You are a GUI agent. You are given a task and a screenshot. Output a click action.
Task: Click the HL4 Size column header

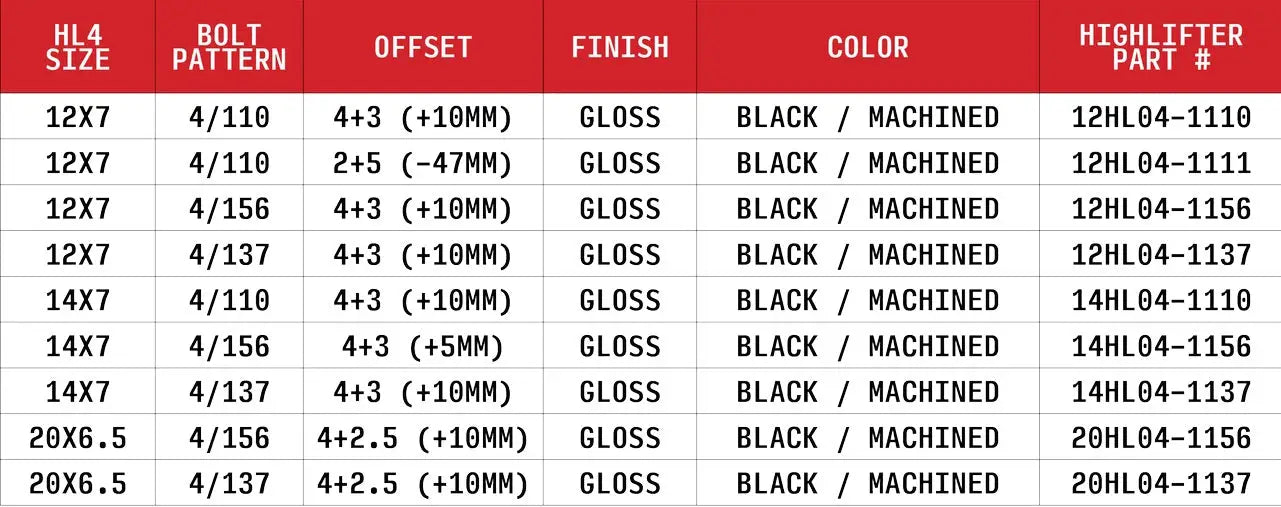tap(77, 47)
